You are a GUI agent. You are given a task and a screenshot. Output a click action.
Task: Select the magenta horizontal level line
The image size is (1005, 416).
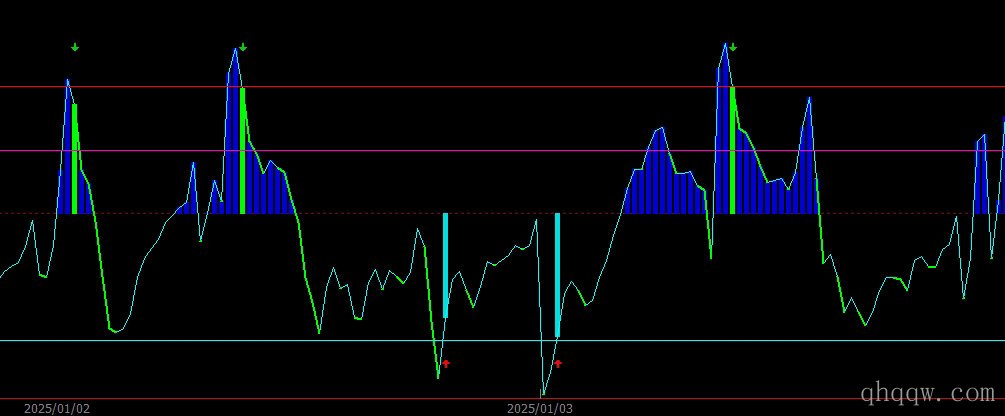point(502,151)
